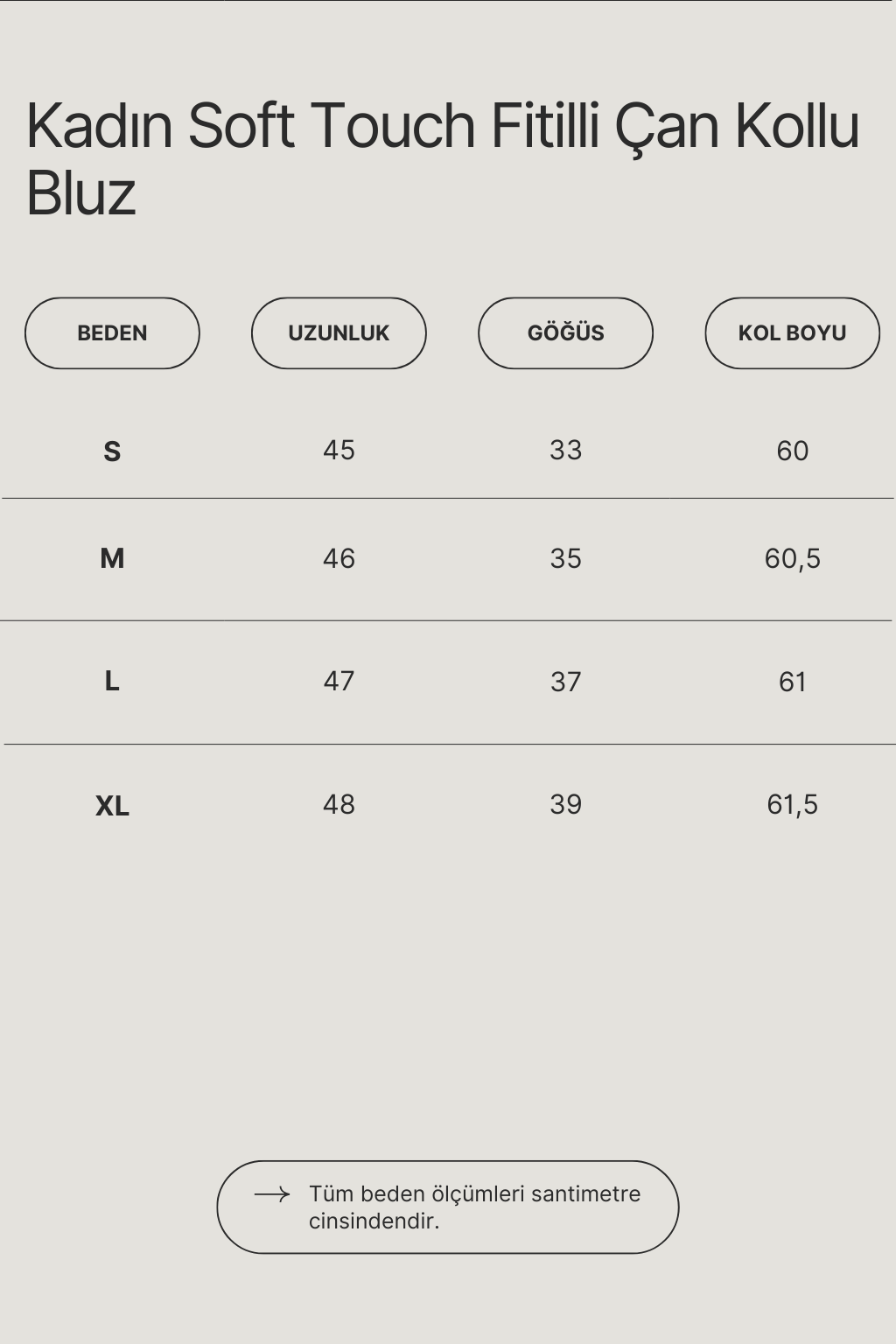Click the product title text
This screenshot has height=1344, width=896.
click(443, 158)
